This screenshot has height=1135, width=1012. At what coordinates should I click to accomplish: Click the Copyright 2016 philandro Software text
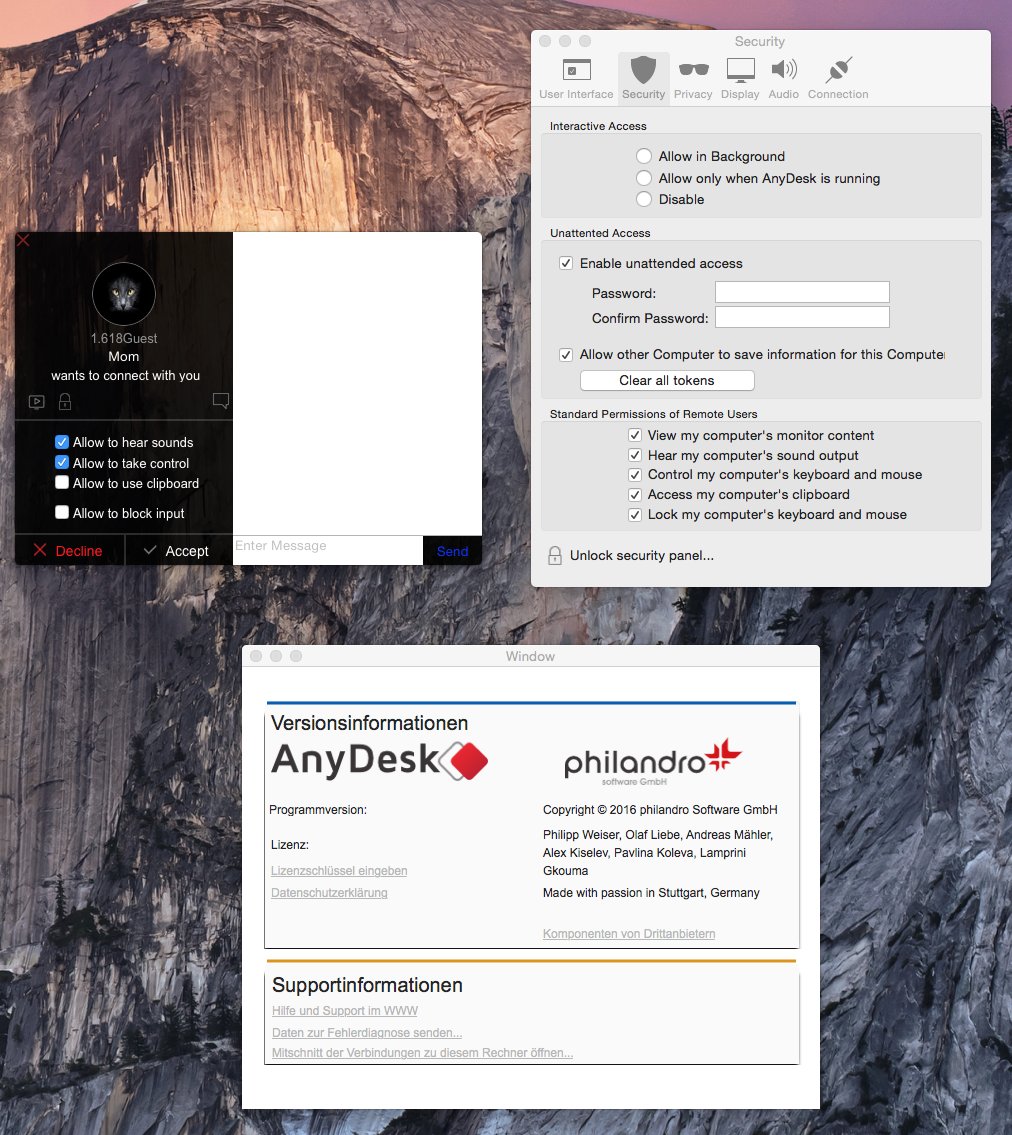click(x=660, y=810)
